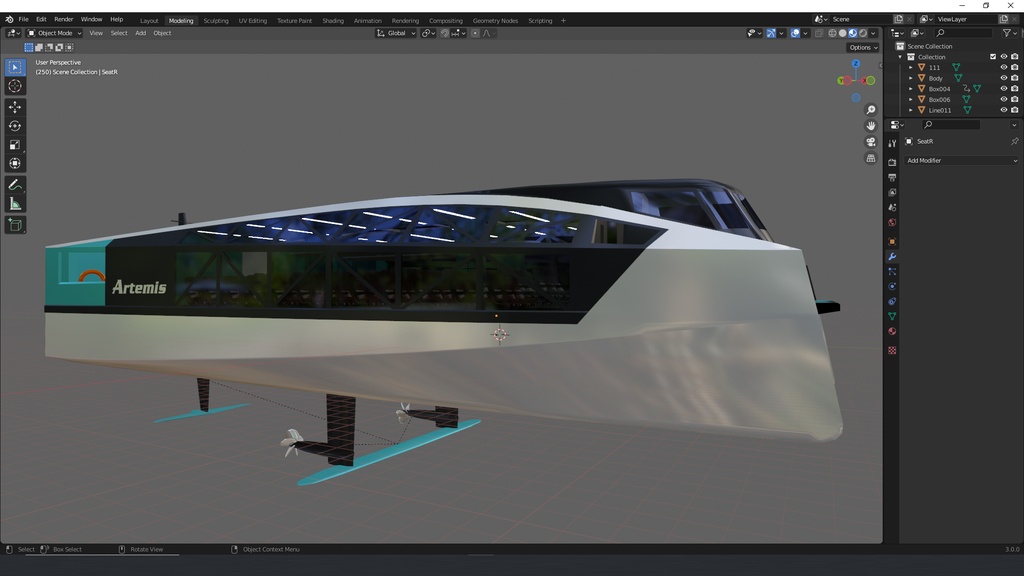This screenshot has height=576, width=1024.
Task: Open the Add menu in viewport header
Action: pyautogui.click(x=140, y=33)
